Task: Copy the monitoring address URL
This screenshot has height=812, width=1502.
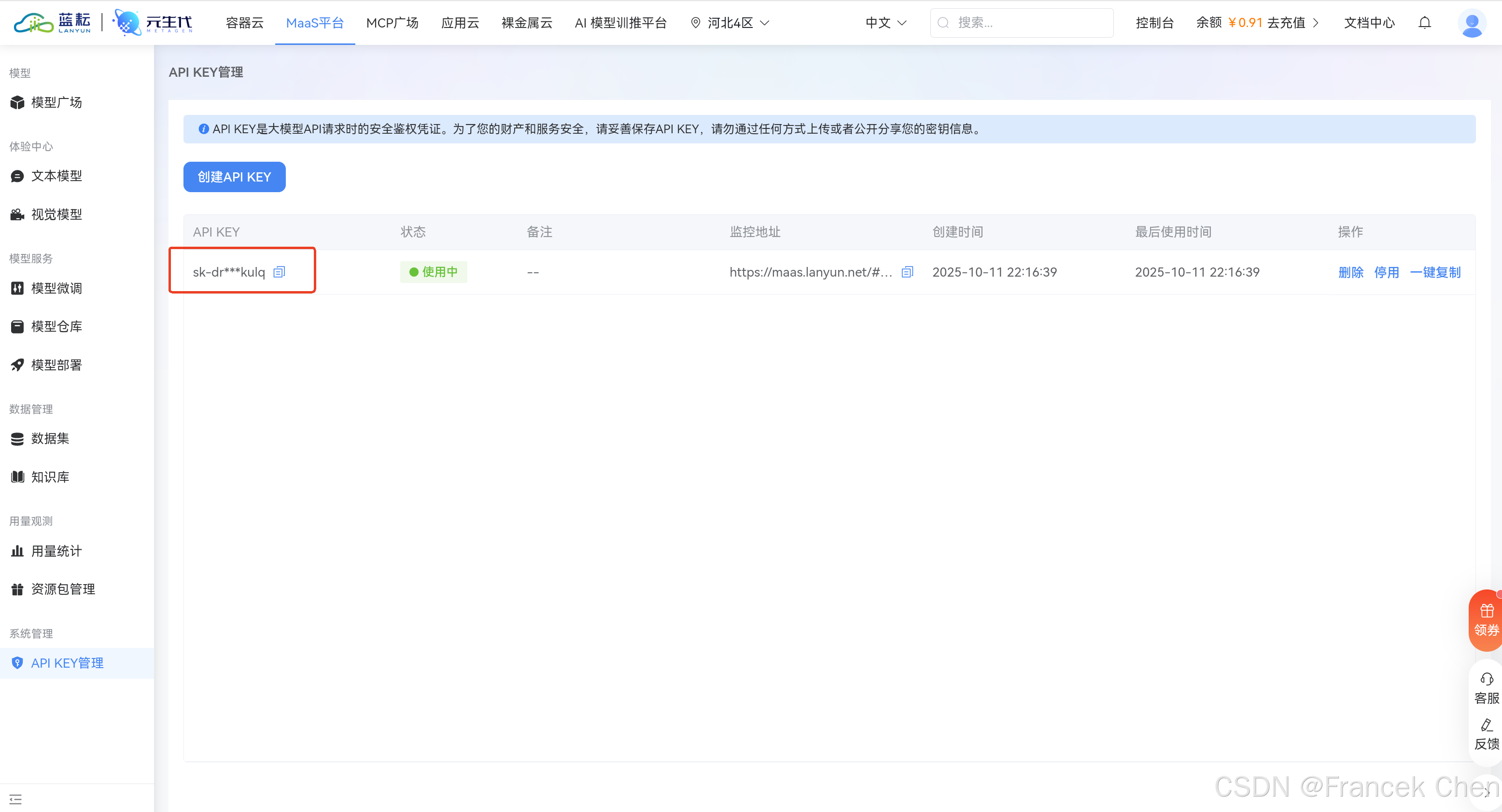Action: point(907,272)
